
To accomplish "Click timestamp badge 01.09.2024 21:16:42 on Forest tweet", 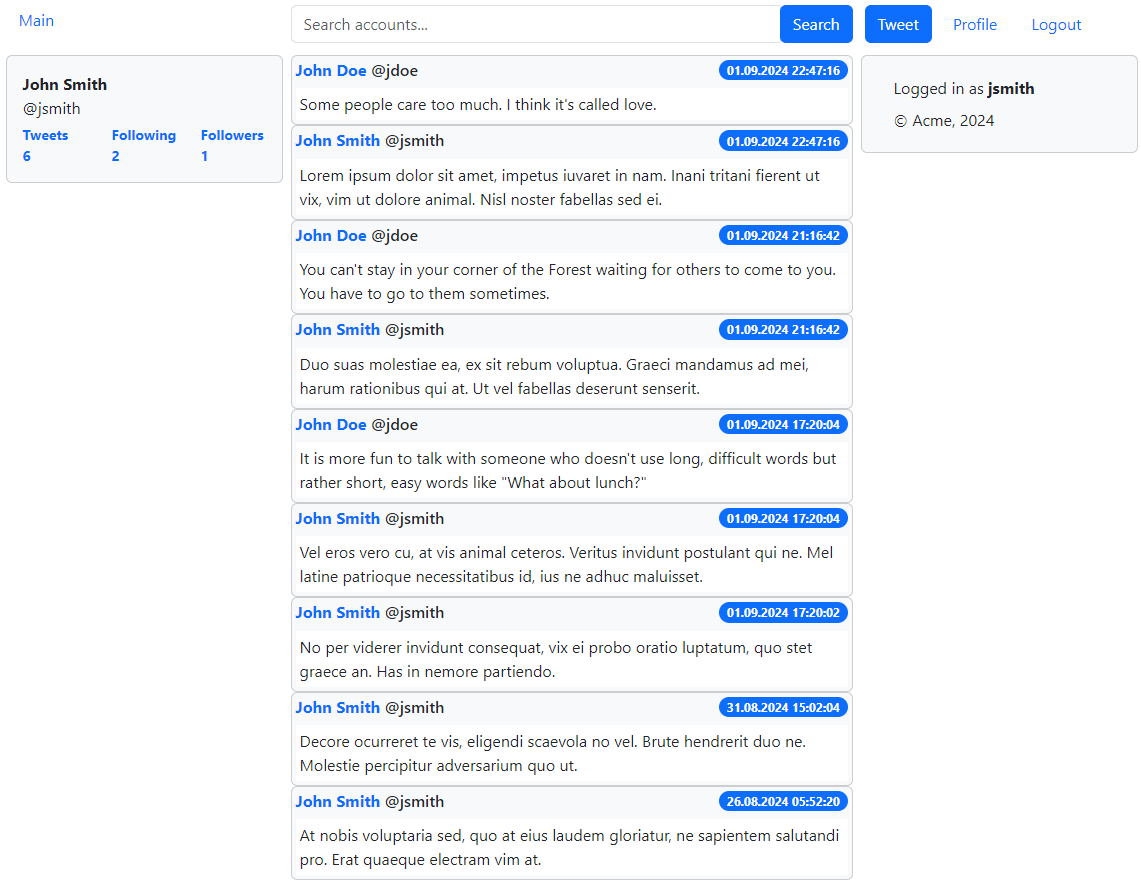I will click(x=783, y=235).
